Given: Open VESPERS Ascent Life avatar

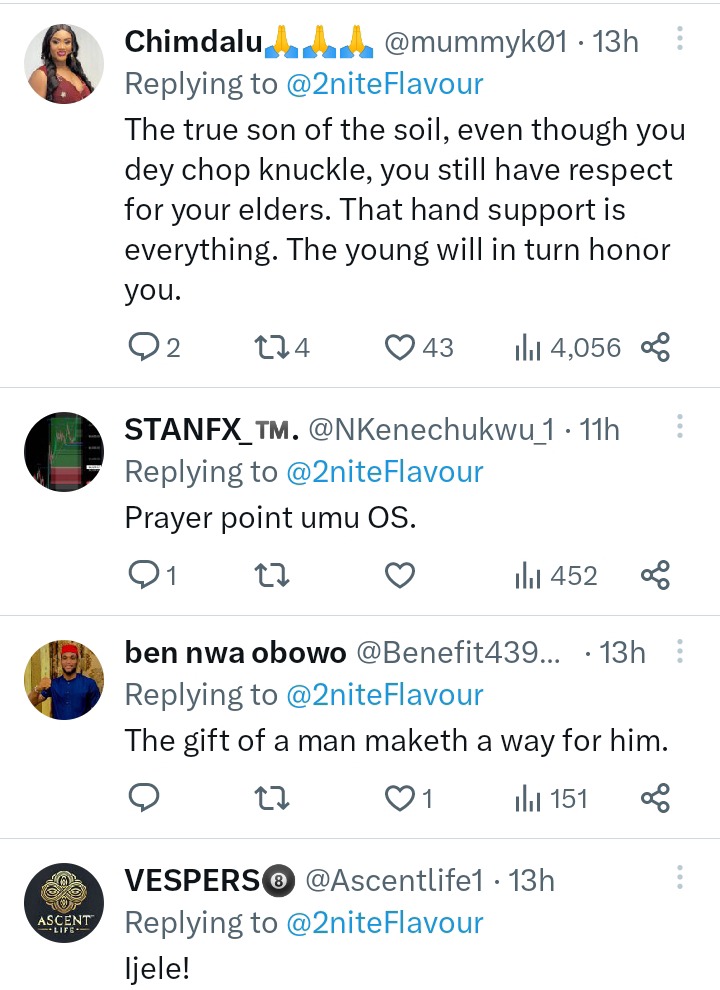Looking at the screenshot, I should click(x=64, y=903).
